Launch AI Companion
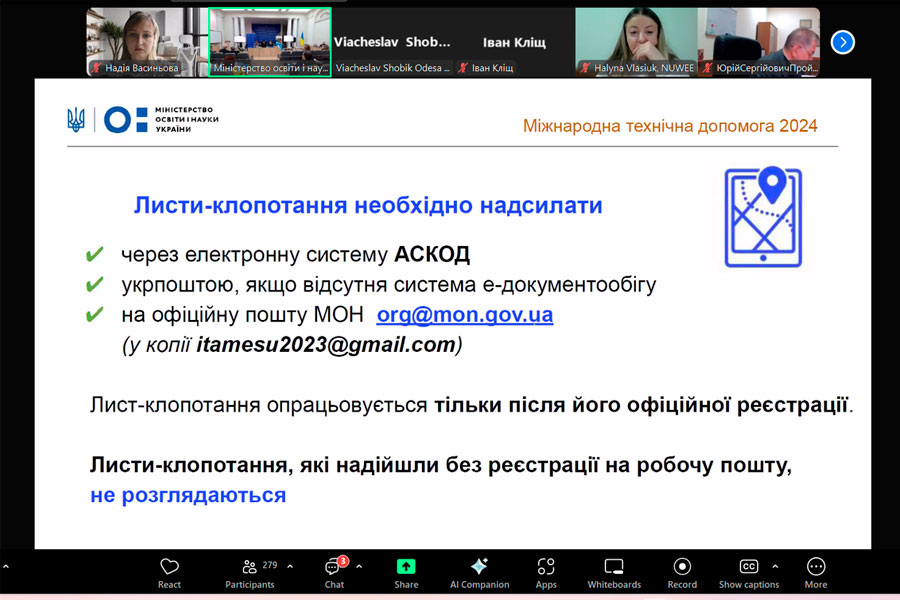The width and height of the screenshot is (900, 600). pos(479,572)
